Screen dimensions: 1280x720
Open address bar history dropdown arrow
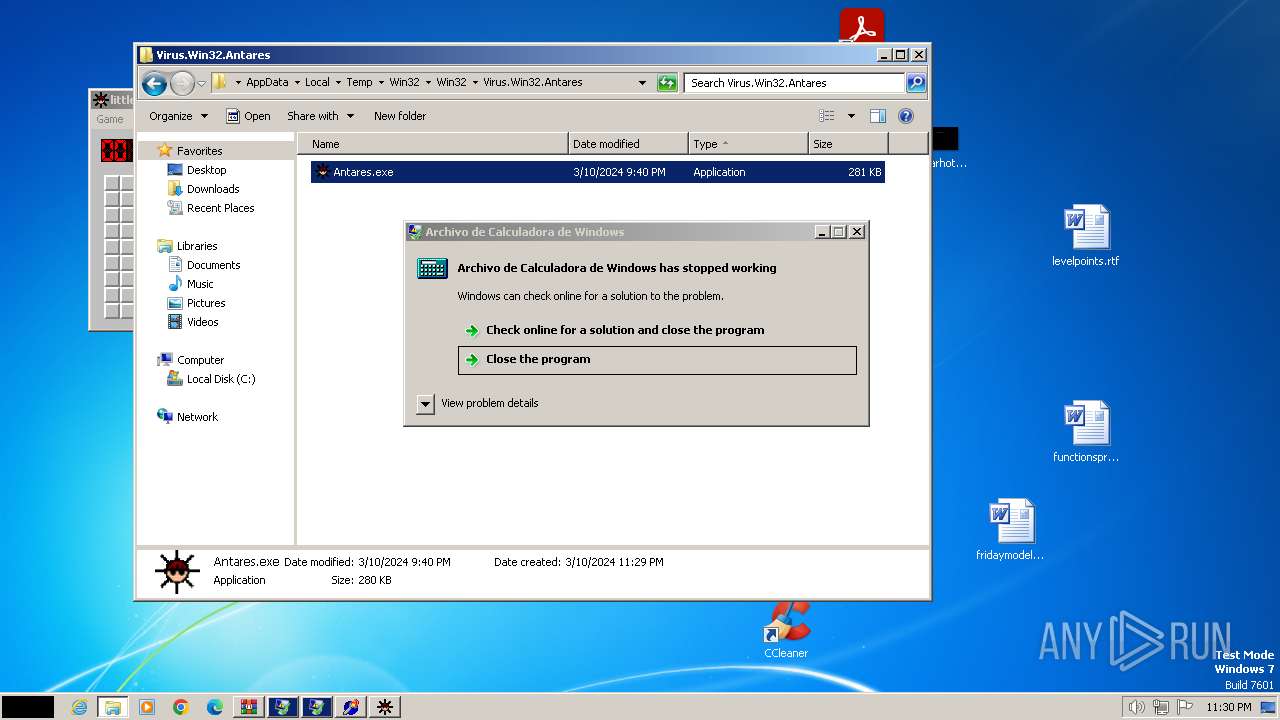click(x=642, y=83)
